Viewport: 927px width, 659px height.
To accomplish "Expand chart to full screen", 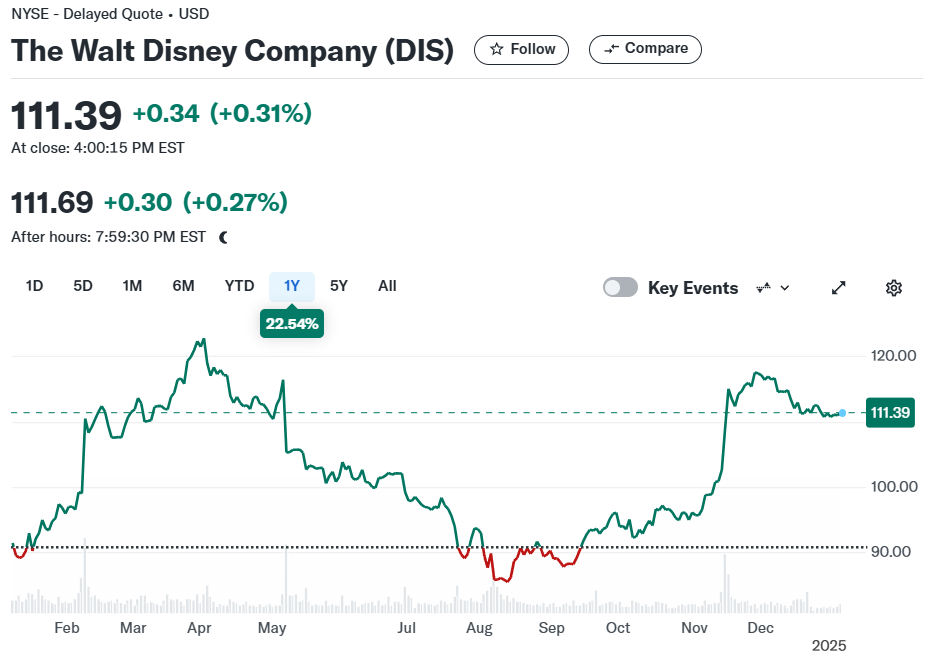I will (x=838, y=288).
